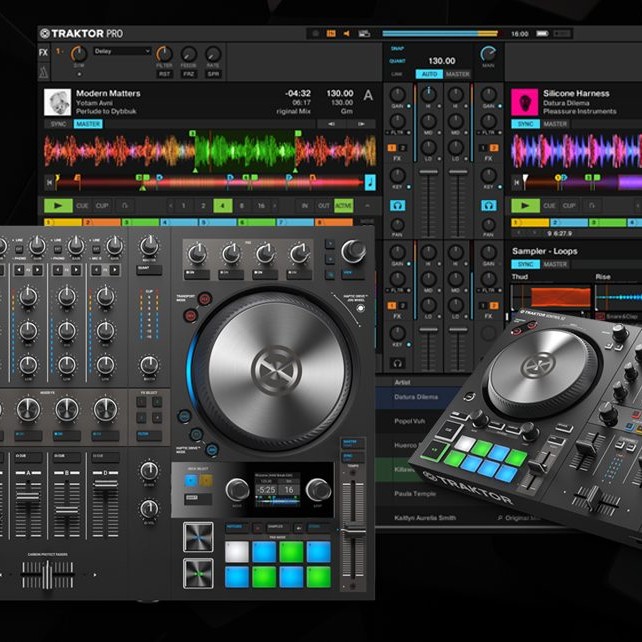Open the Deck A letter options menu
The image size is (642, 642).
[368, 95]
